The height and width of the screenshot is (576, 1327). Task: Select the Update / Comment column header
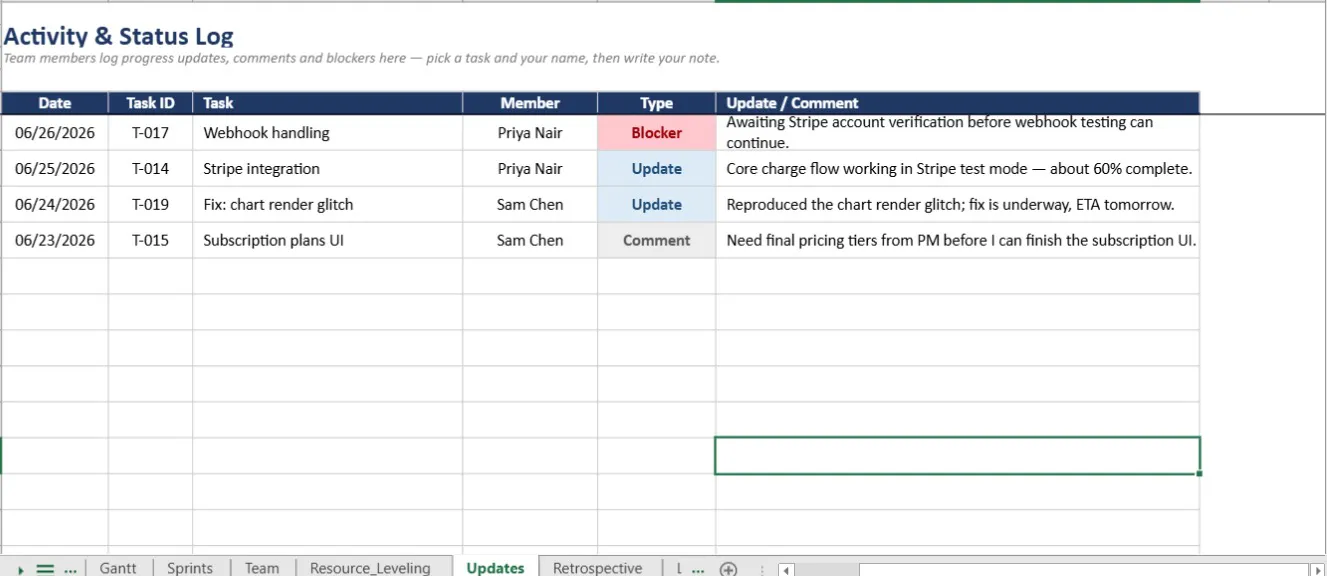point(957,103)
